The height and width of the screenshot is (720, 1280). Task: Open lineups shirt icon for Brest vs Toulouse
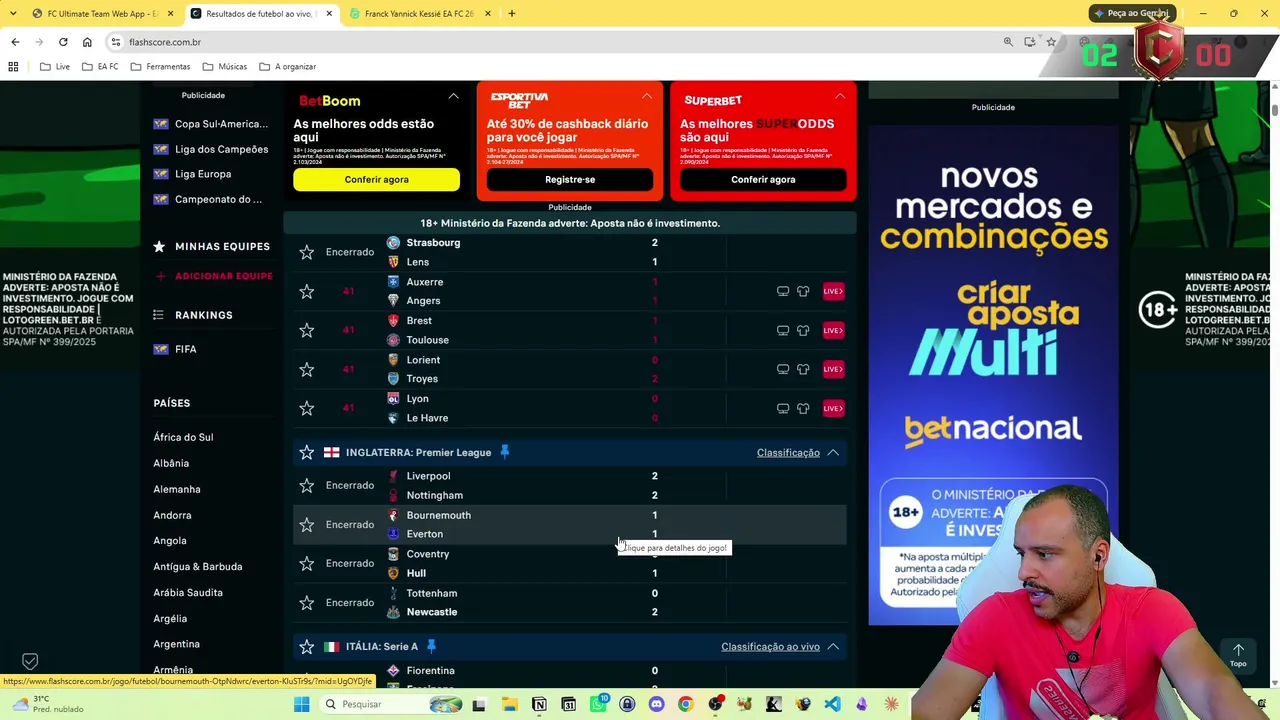tap(803, 330)
